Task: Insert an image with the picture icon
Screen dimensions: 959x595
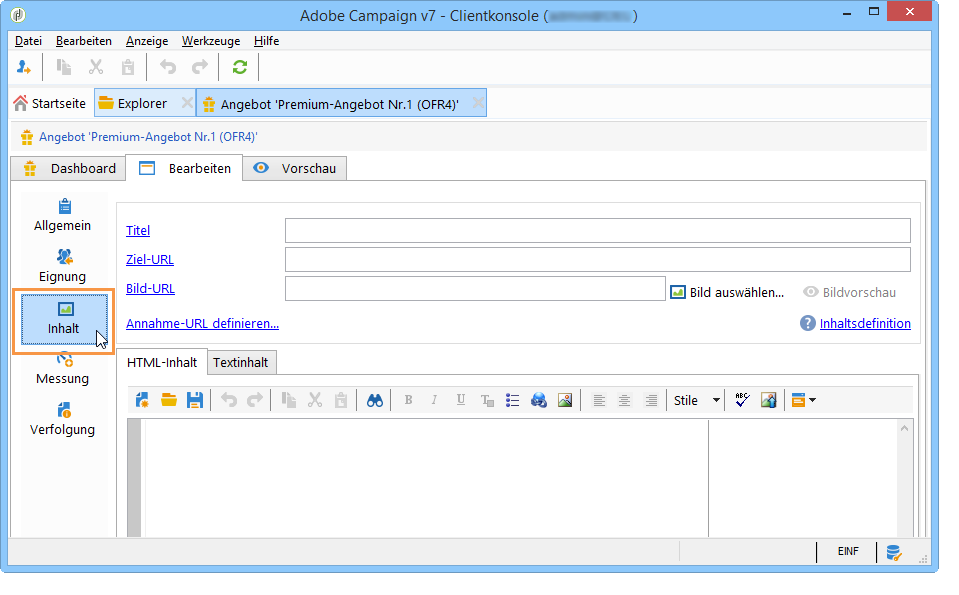Action: (x=565, y=401)
